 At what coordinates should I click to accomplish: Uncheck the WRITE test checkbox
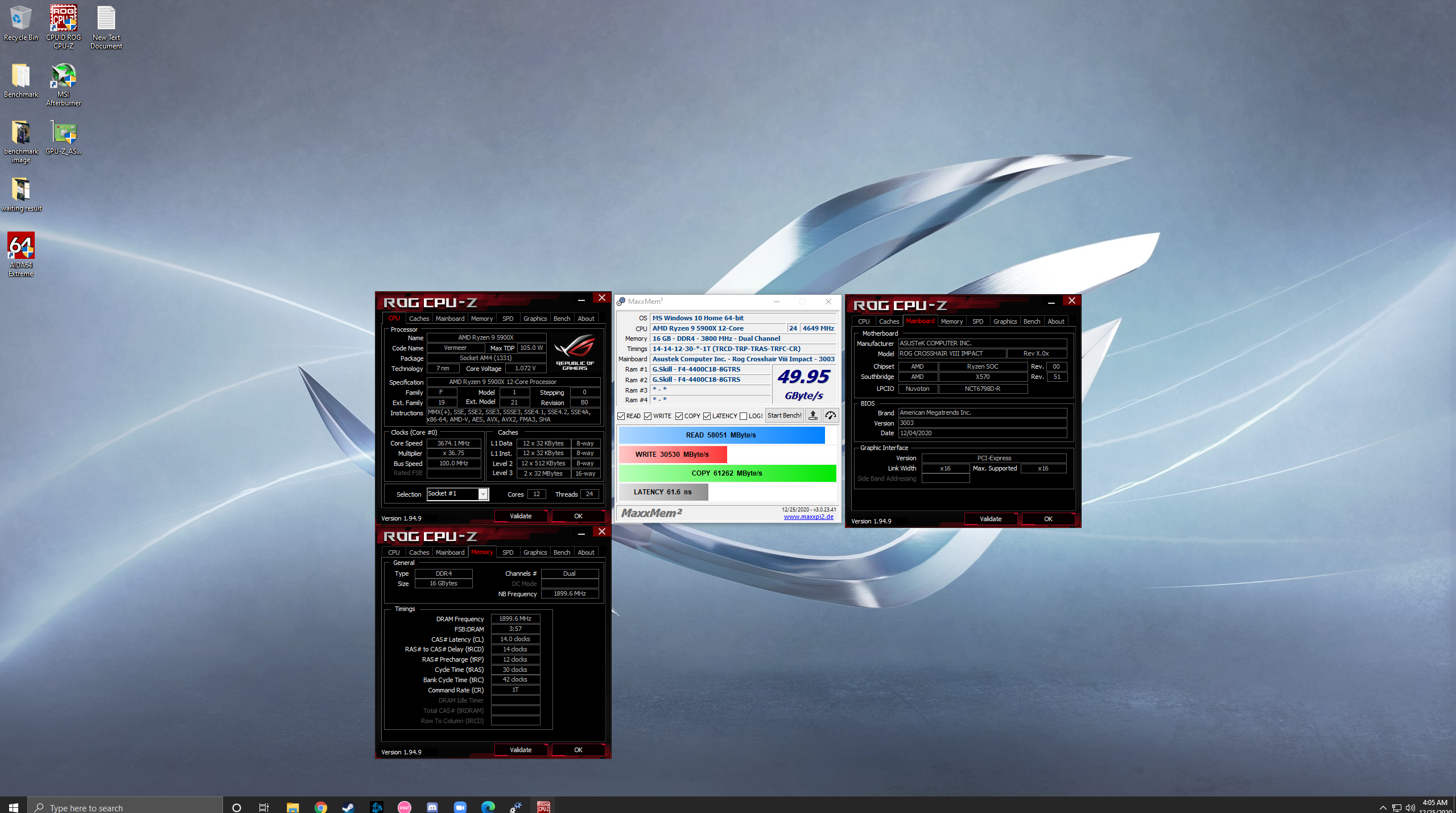coord(647,416)
